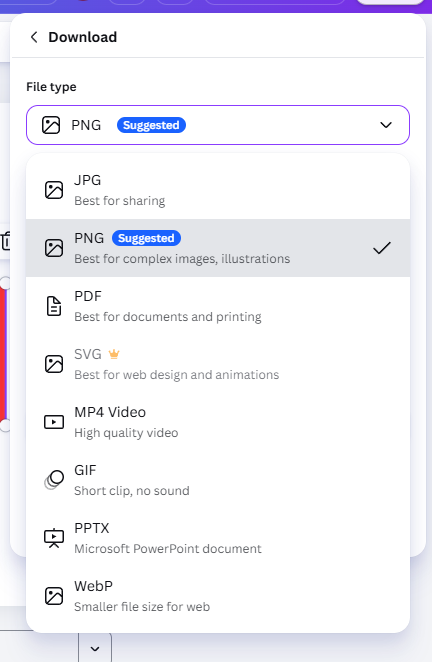Click the Suggested badge in the File type field
The image size is (432, 662).
(151, 125)
